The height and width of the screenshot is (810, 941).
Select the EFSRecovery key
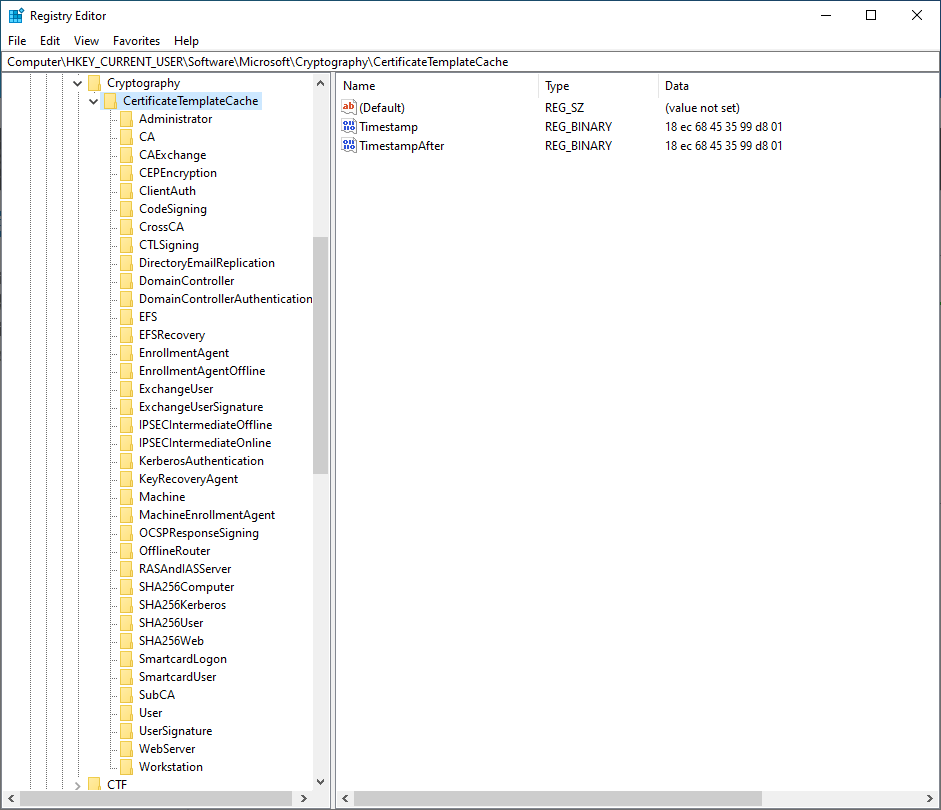click(x=172, y=335)
